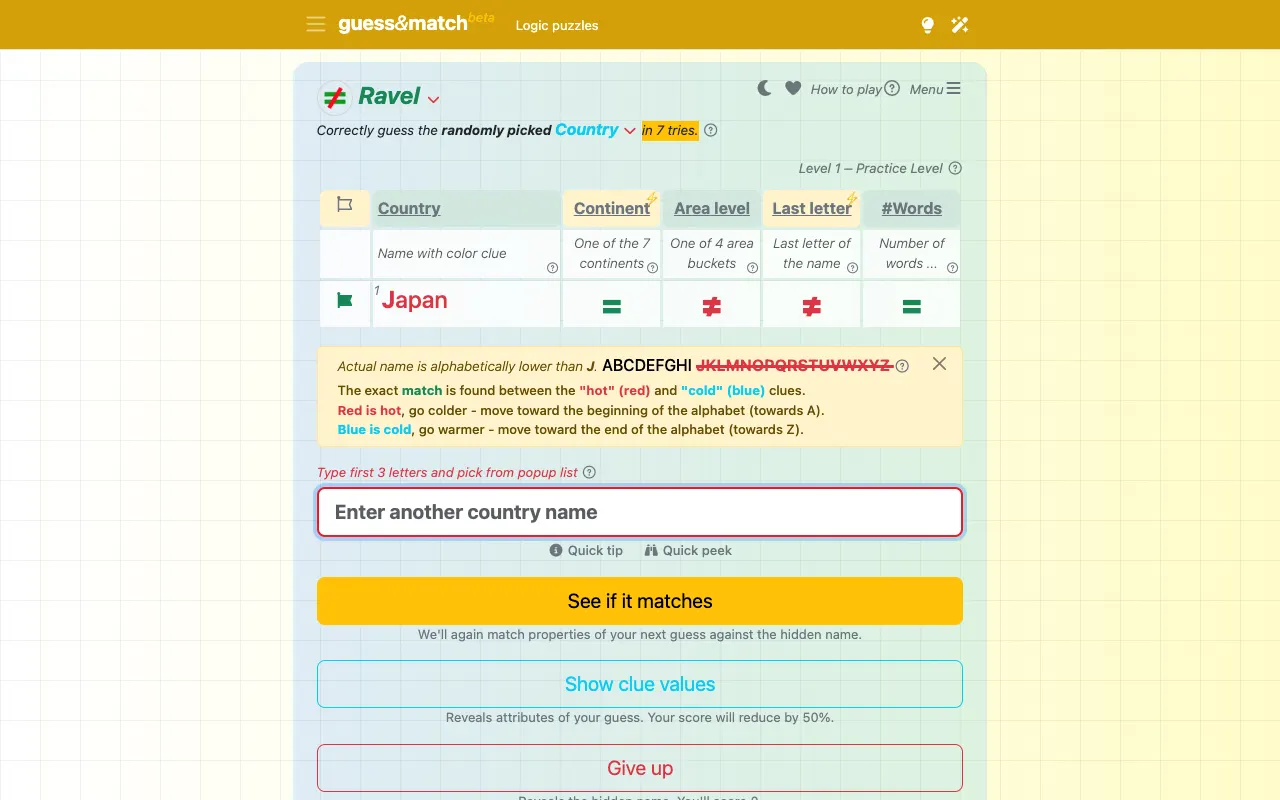The width and height of the screenshot is (1280, 800).
Task: Focus the "Enter another country name" field
Action: point(640,512)
